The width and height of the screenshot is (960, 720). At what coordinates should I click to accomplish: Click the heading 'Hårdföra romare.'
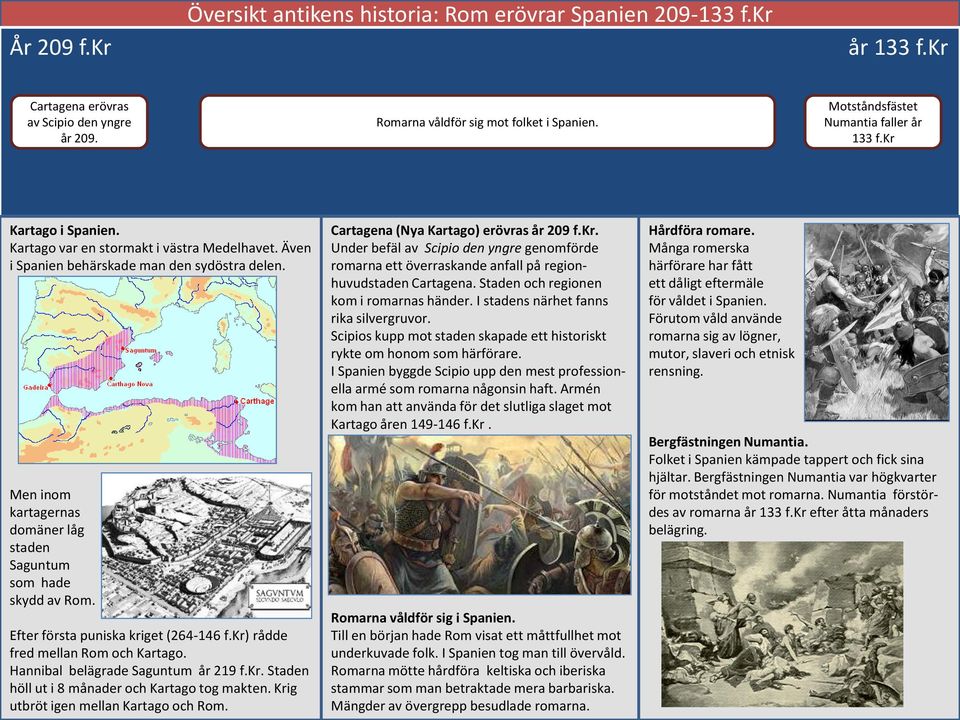702,231
